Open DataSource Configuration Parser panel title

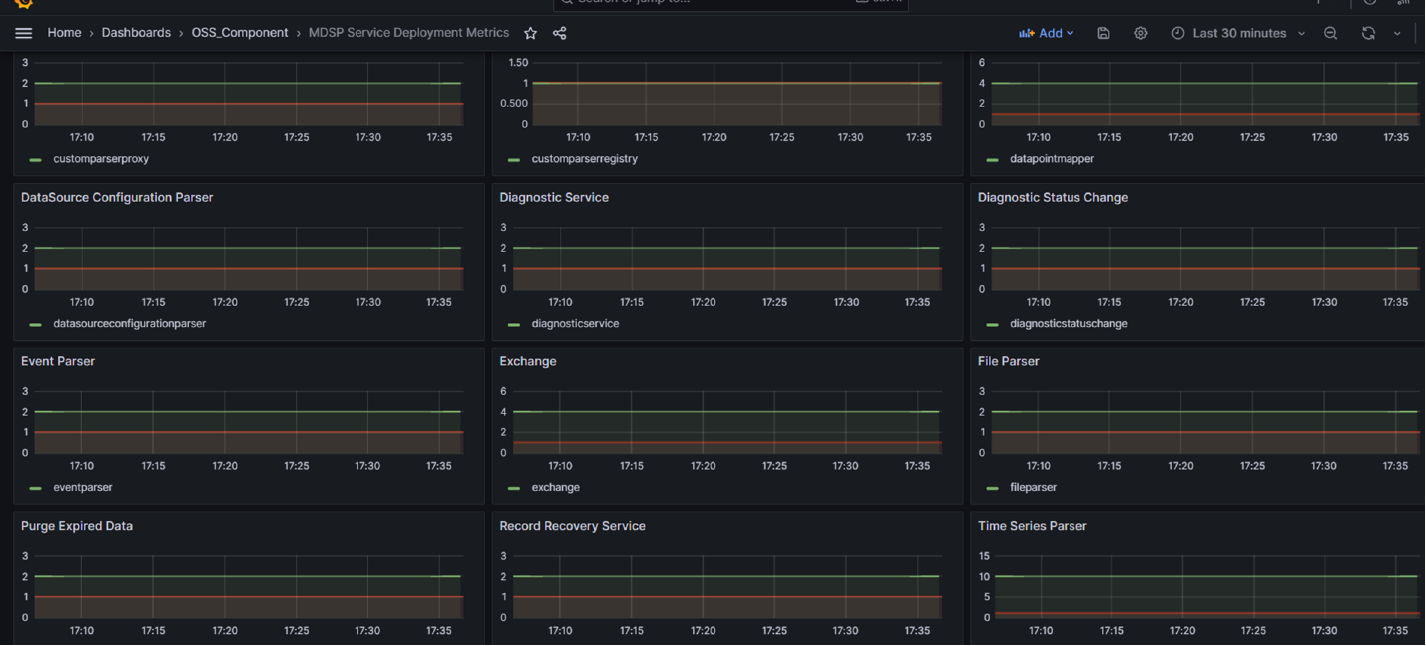coord(117,197)
